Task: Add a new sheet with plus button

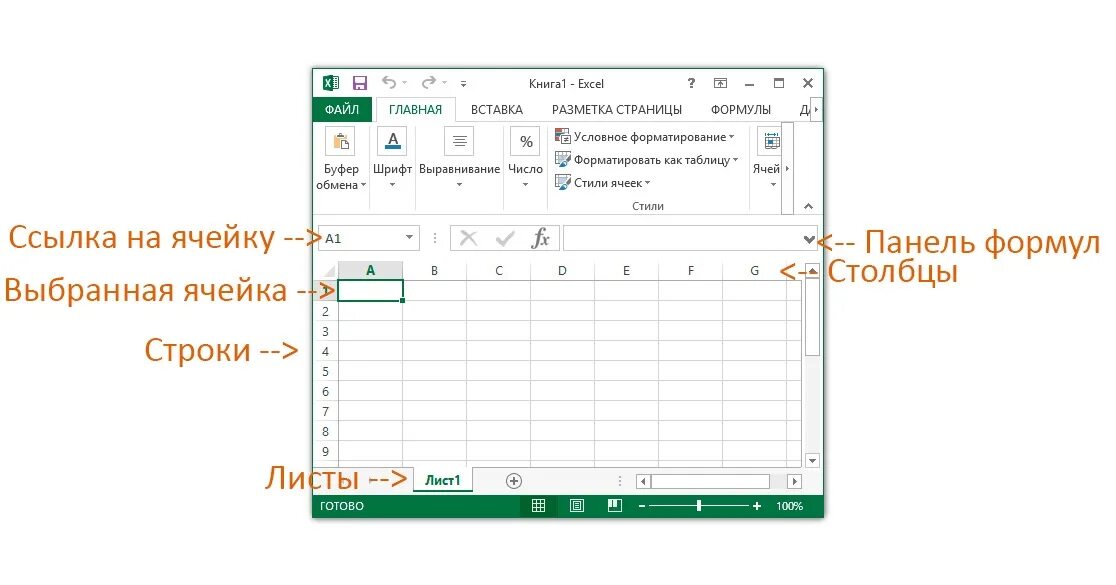Action: coord(514,481)
